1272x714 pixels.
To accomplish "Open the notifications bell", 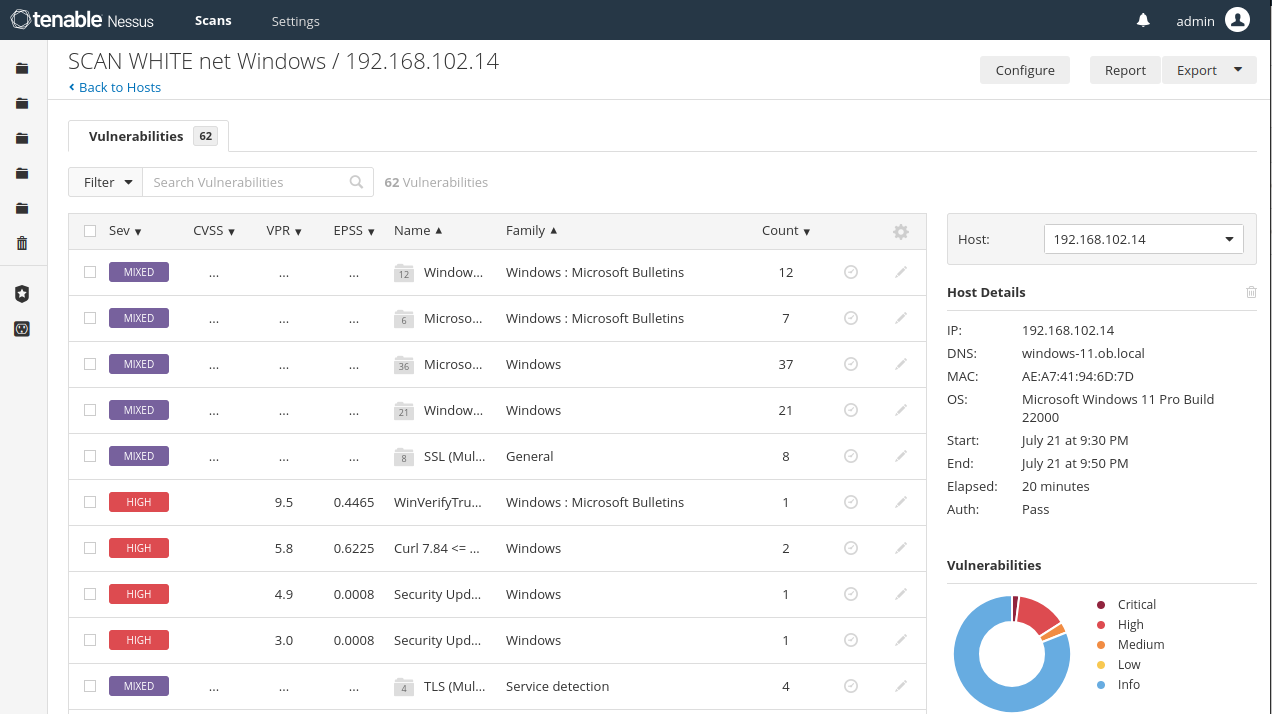I will coord(1143,20).
